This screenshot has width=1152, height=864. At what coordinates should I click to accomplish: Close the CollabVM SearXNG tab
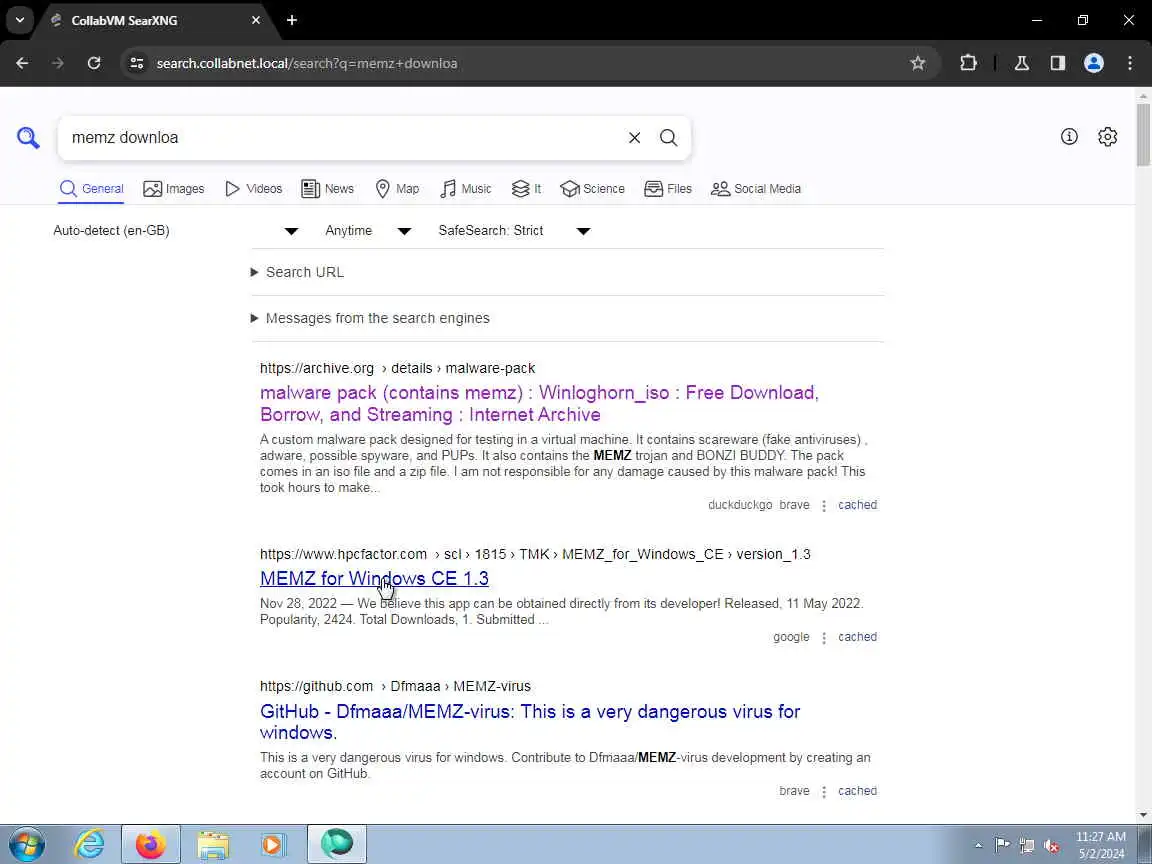(x=256, y=21)
